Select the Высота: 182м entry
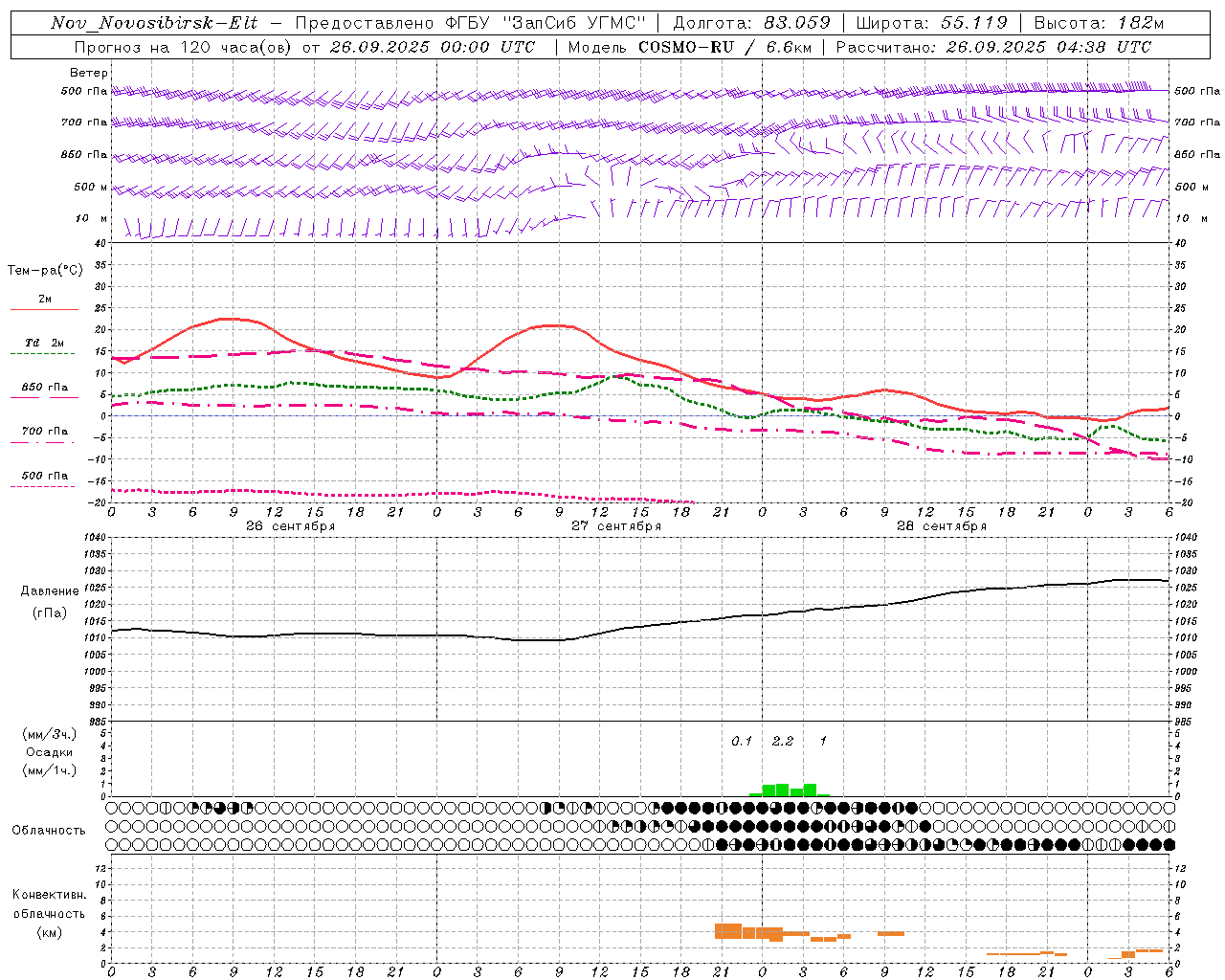The height and width of the screenshot is (980, 1225). [x=1099, y=23]
